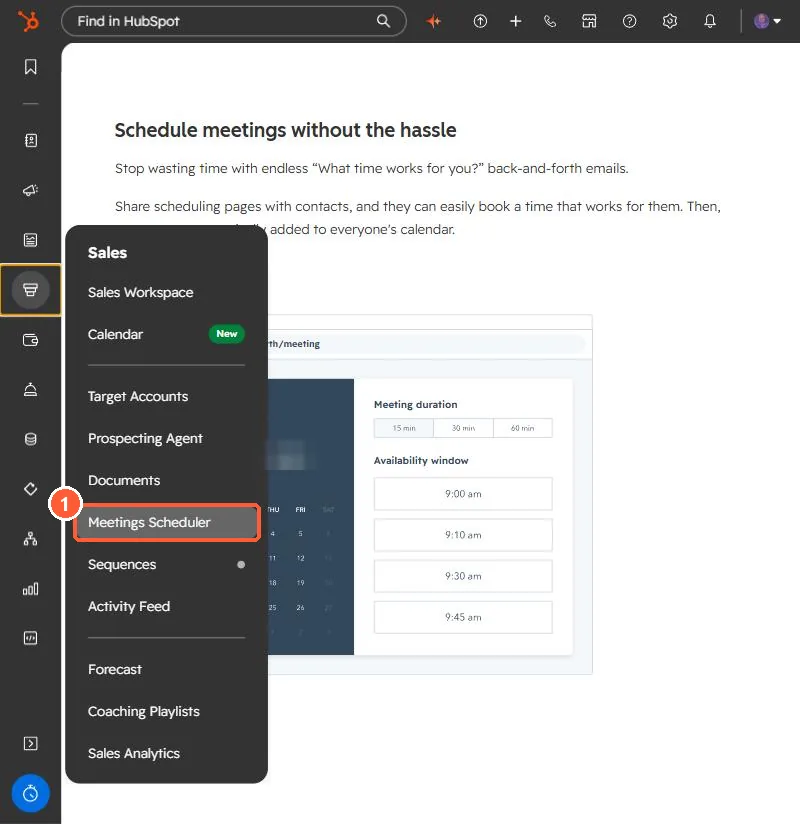The image size is (800, 824).
Task: Click the HubSpot sprocket logo
Action: [28, 21]
